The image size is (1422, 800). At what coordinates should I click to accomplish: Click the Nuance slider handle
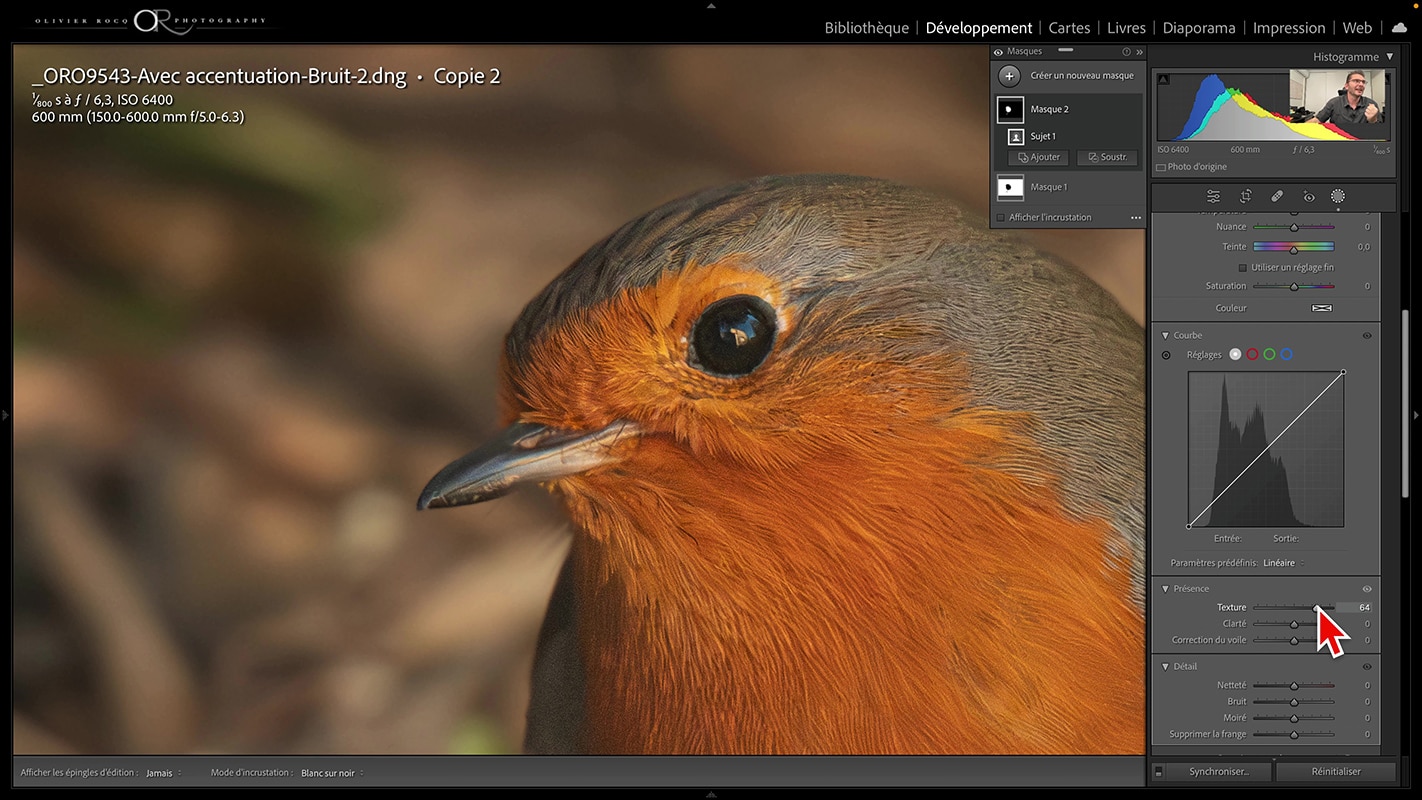(1293, 228)
